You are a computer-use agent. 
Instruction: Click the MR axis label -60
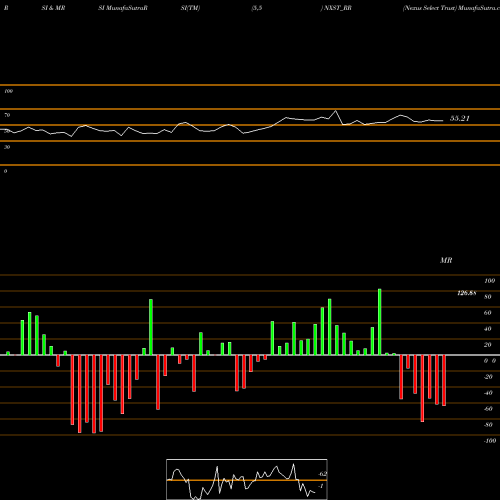488,409
